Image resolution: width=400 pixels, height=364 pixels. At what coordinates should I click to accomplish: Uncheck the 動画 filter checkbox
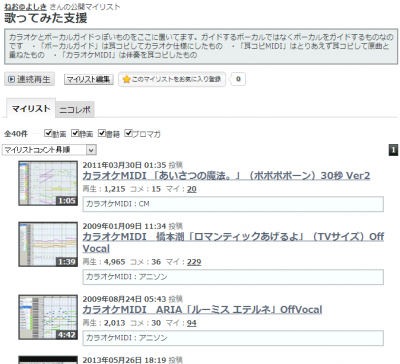(48, 133)
